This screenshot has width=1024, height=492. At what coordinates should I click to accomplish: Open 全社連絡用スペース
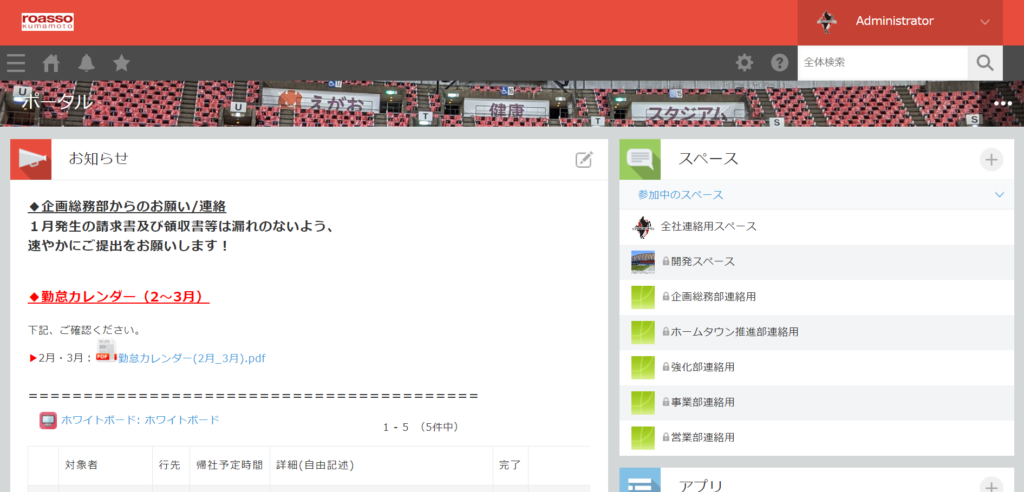click(x=708, y=227)
